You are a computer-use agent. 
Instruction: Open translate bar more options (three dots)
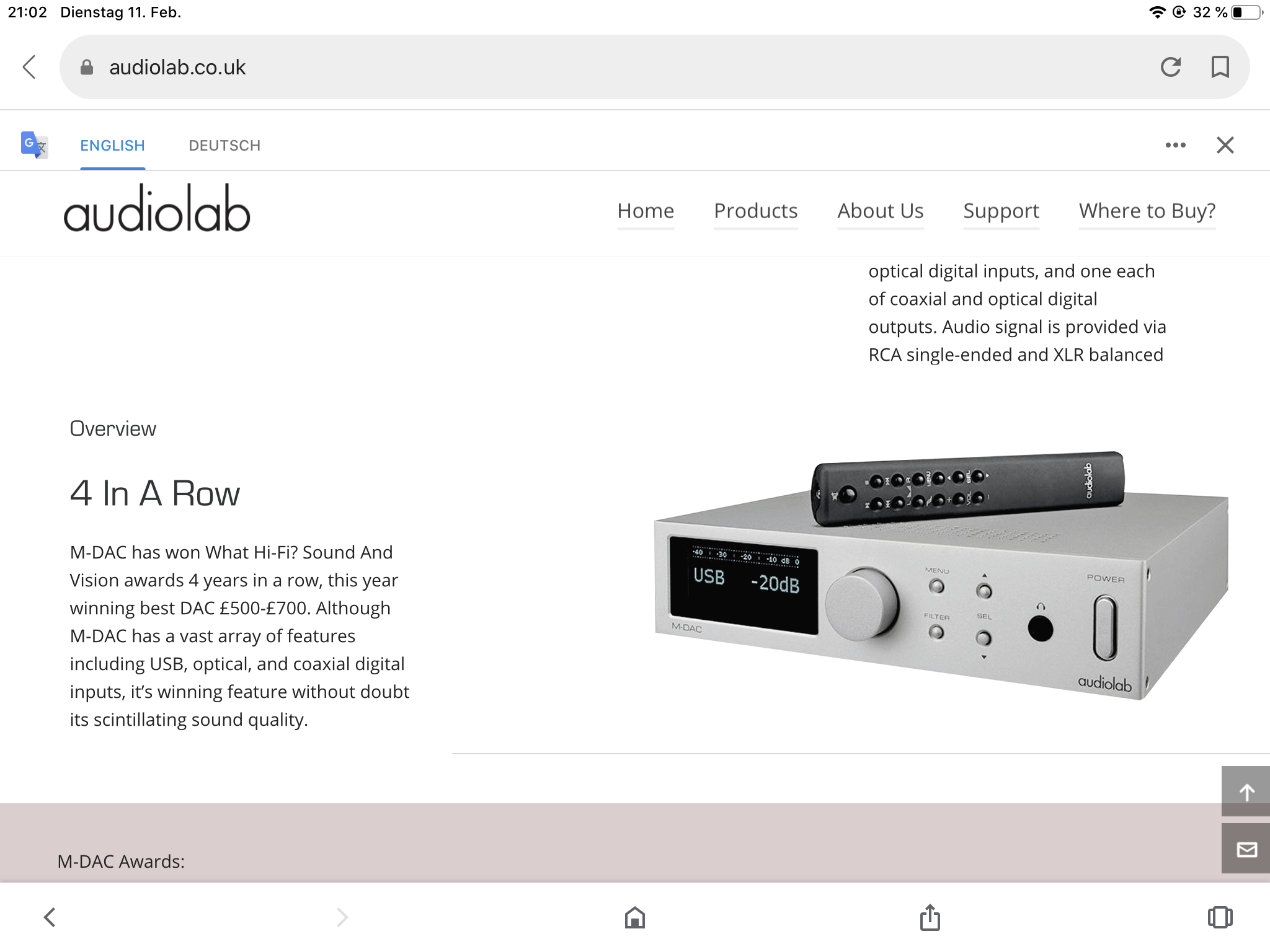(1176, 145)
